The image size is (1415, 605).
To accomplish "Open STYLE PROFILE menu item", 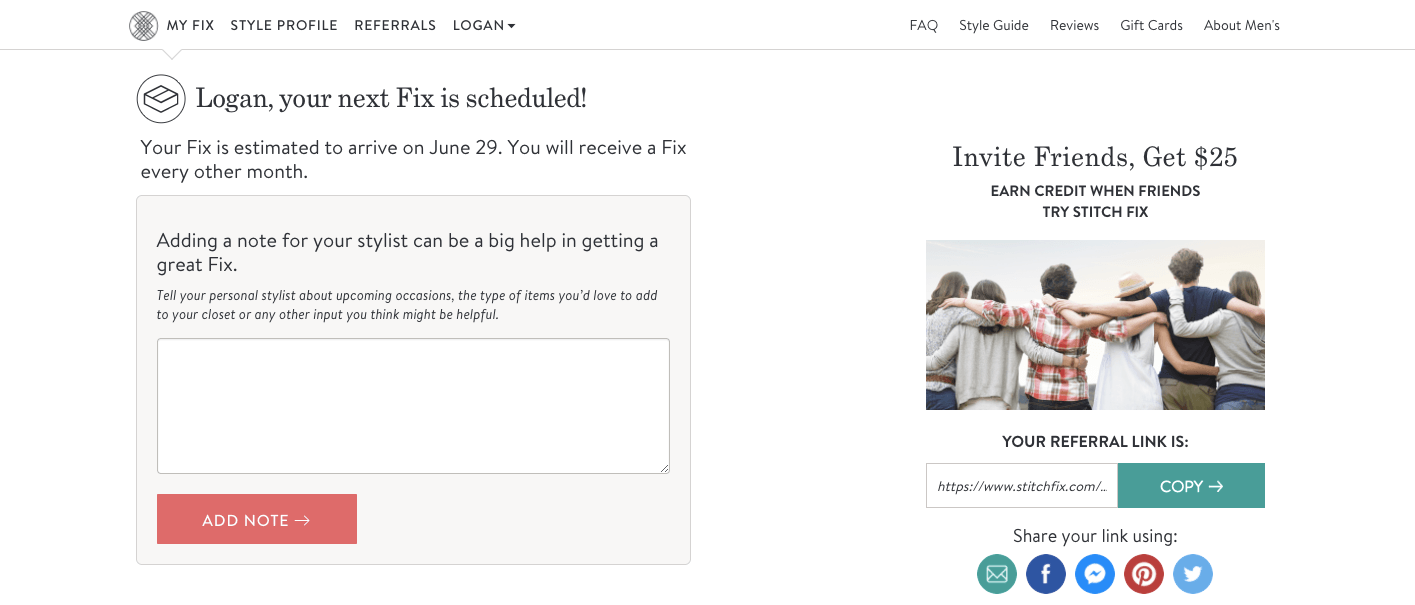I will [284, 25].
